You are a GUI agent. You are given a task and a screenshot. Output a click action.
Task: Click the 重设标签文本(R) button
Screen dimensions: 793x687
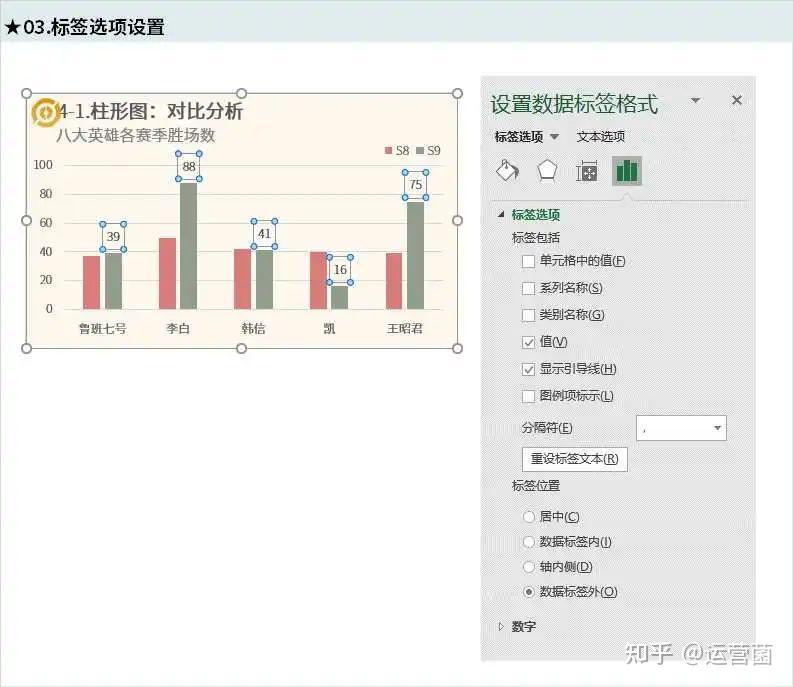(x=575, y=459)
